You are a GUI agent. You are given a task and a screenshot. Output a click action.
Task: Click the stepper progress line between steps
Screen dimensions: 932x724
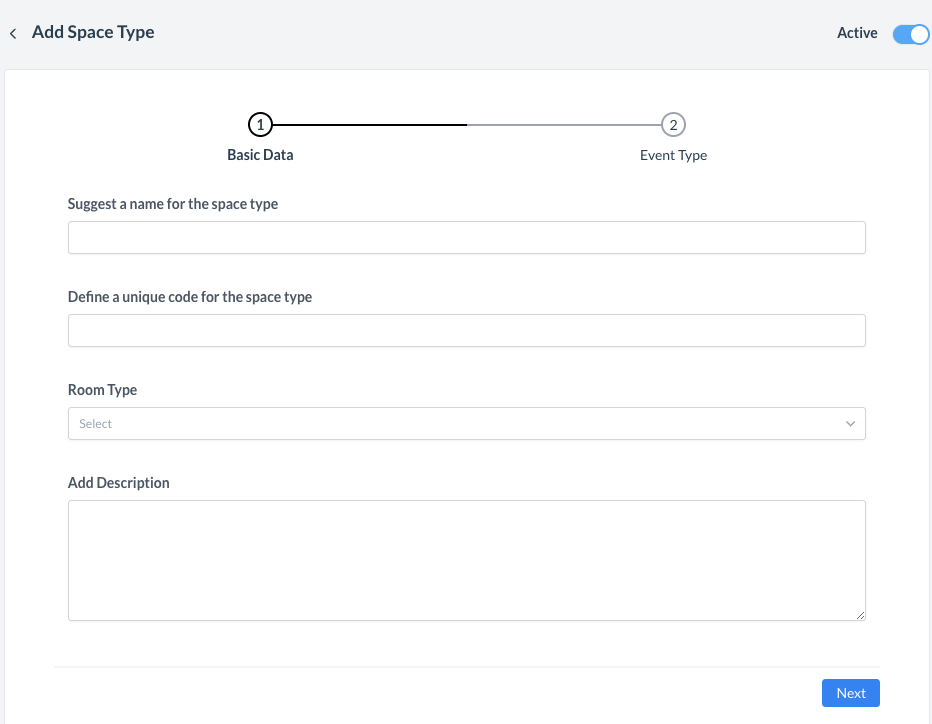point(466,125)
